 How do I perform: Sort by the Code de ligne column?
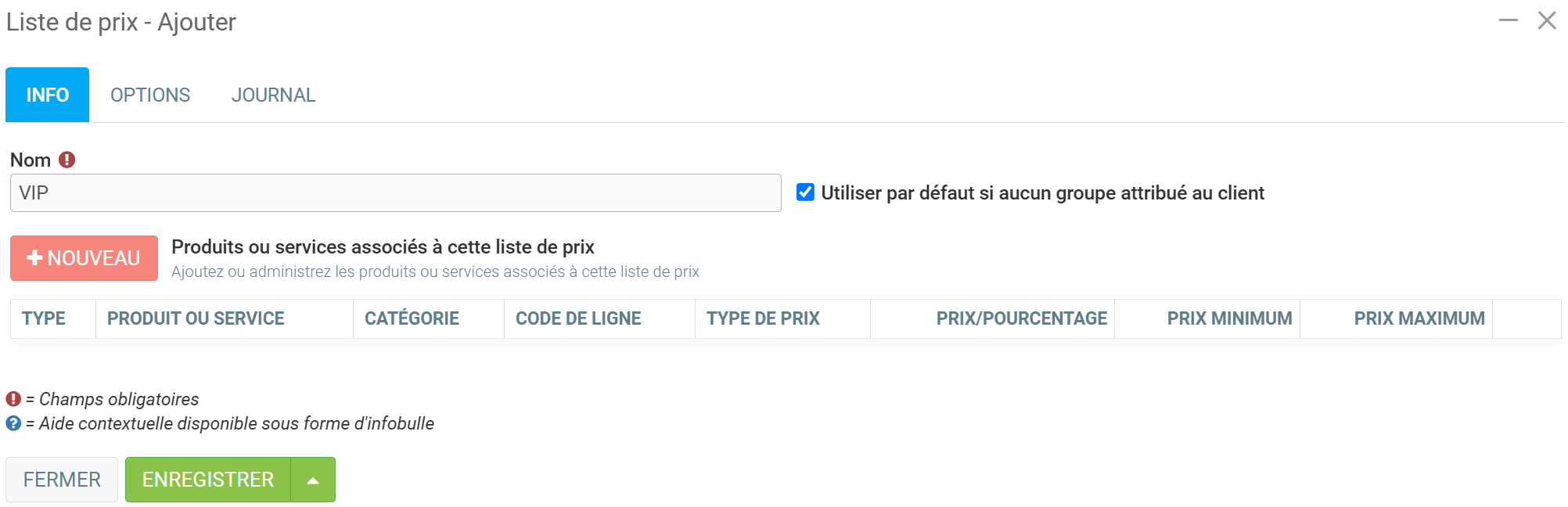(578, 318)
